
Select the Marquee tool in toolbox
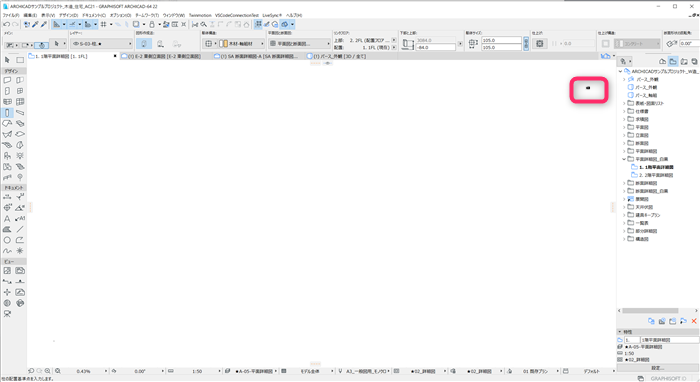tap(20, 60)
